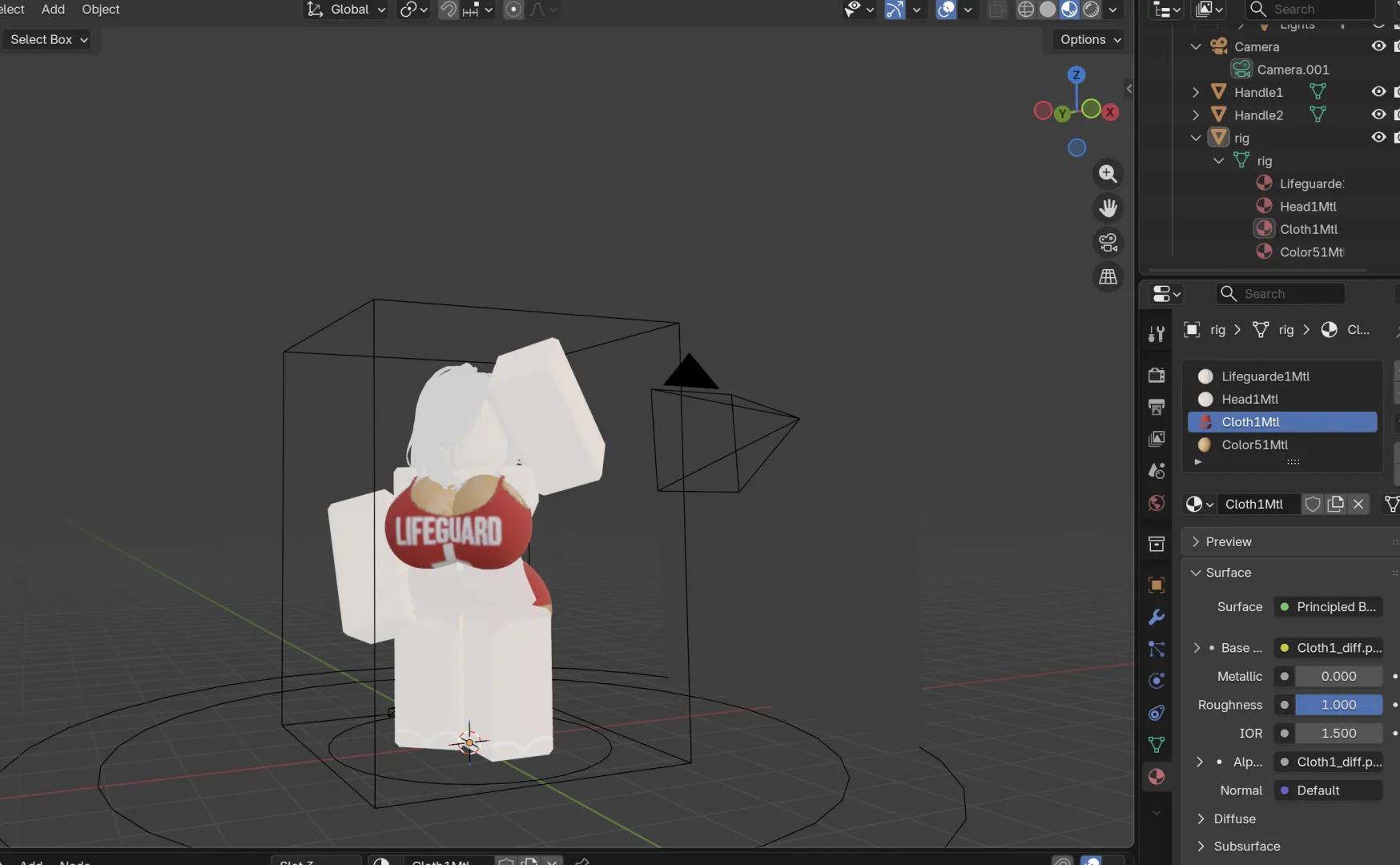Open the Add menu
This screenshot has width=1400, height=865.
(x=52, y=10)
